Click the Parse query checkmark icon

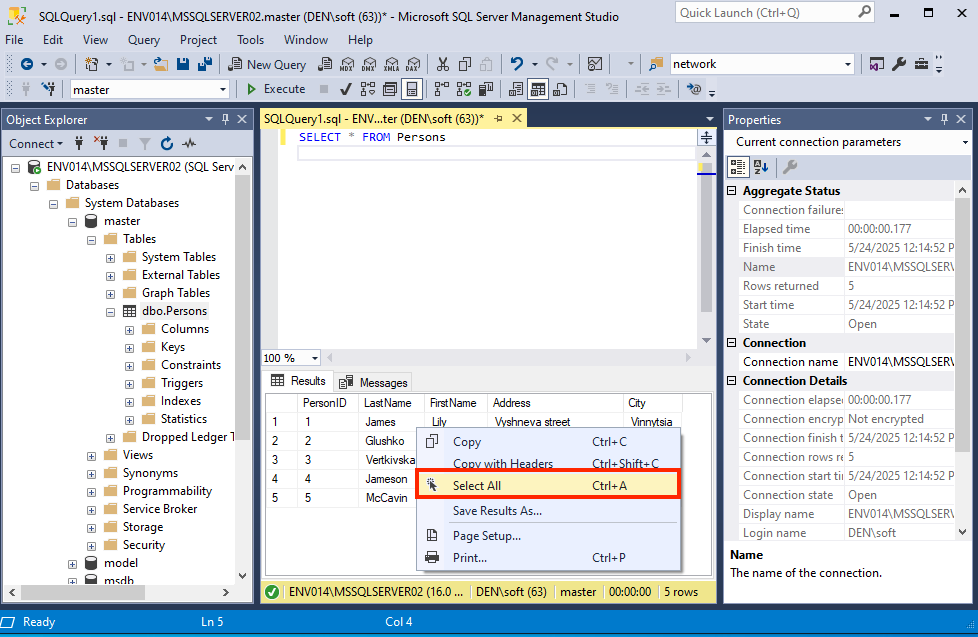[346, 89]
